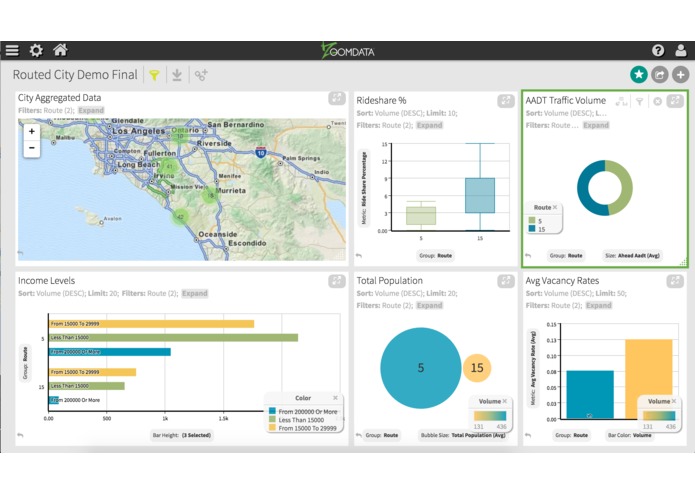695x494 pixels.
Task: Open Bar Height (3 Selected) selector
Action: pos(182,435)
